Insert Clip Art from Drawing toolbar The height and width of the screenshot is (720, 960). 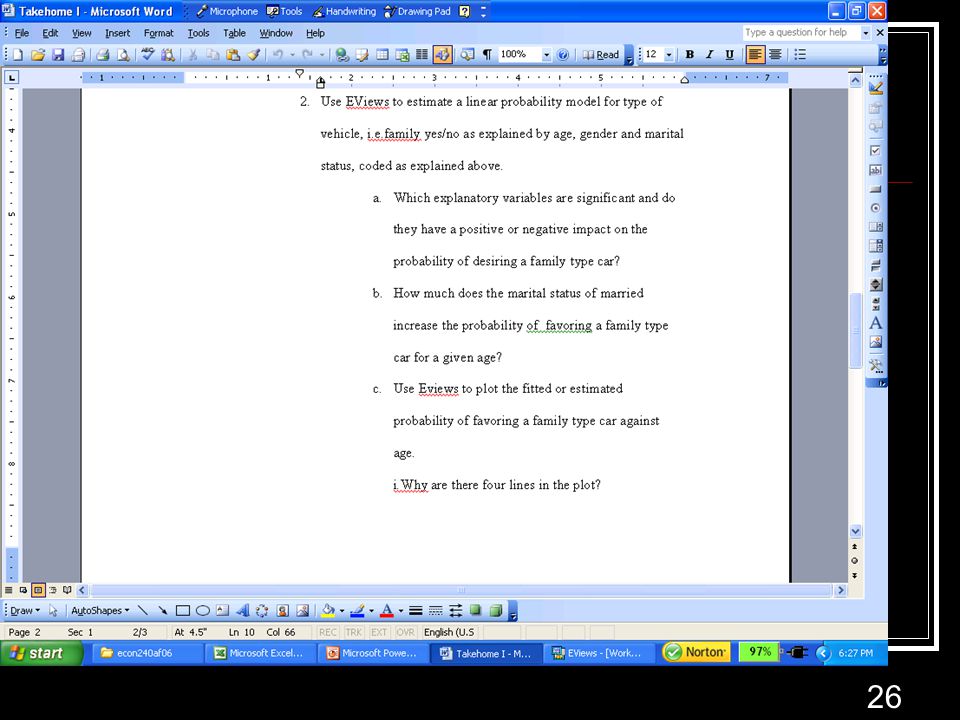282,610
